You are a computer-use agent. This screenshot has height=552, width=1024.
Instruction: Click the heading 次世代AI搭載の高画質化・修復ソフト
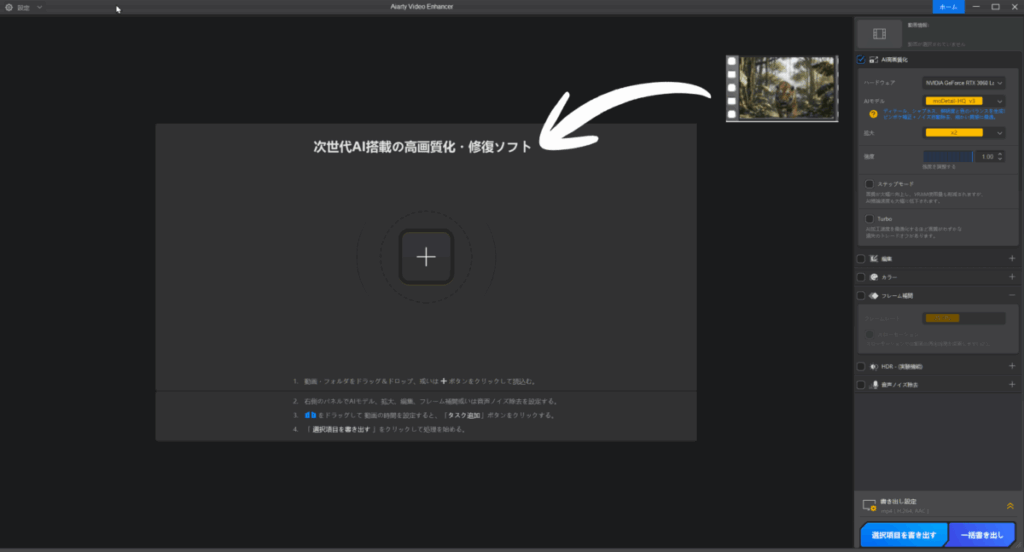(422, 146)
